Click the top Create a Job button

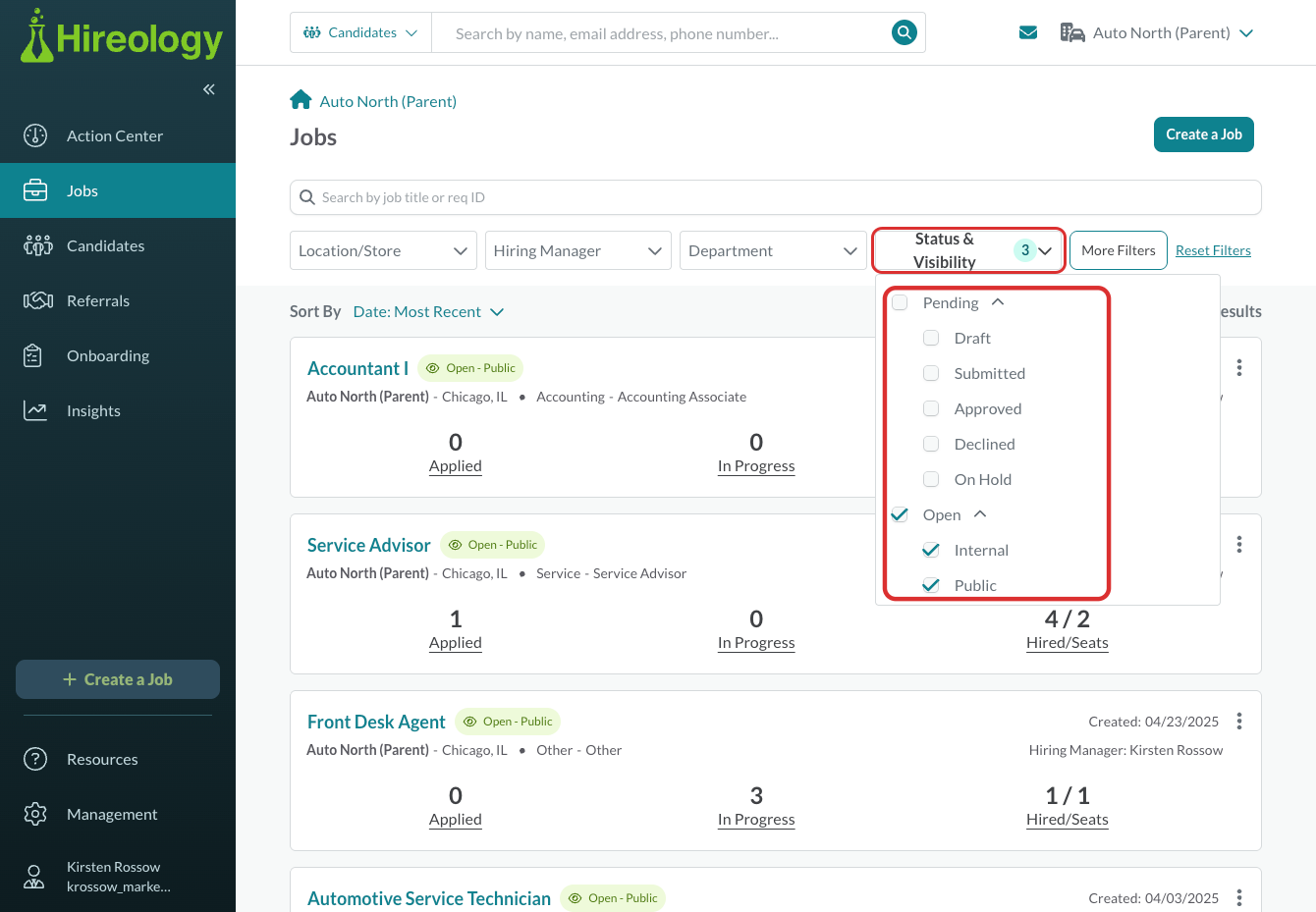[1203, 134]
